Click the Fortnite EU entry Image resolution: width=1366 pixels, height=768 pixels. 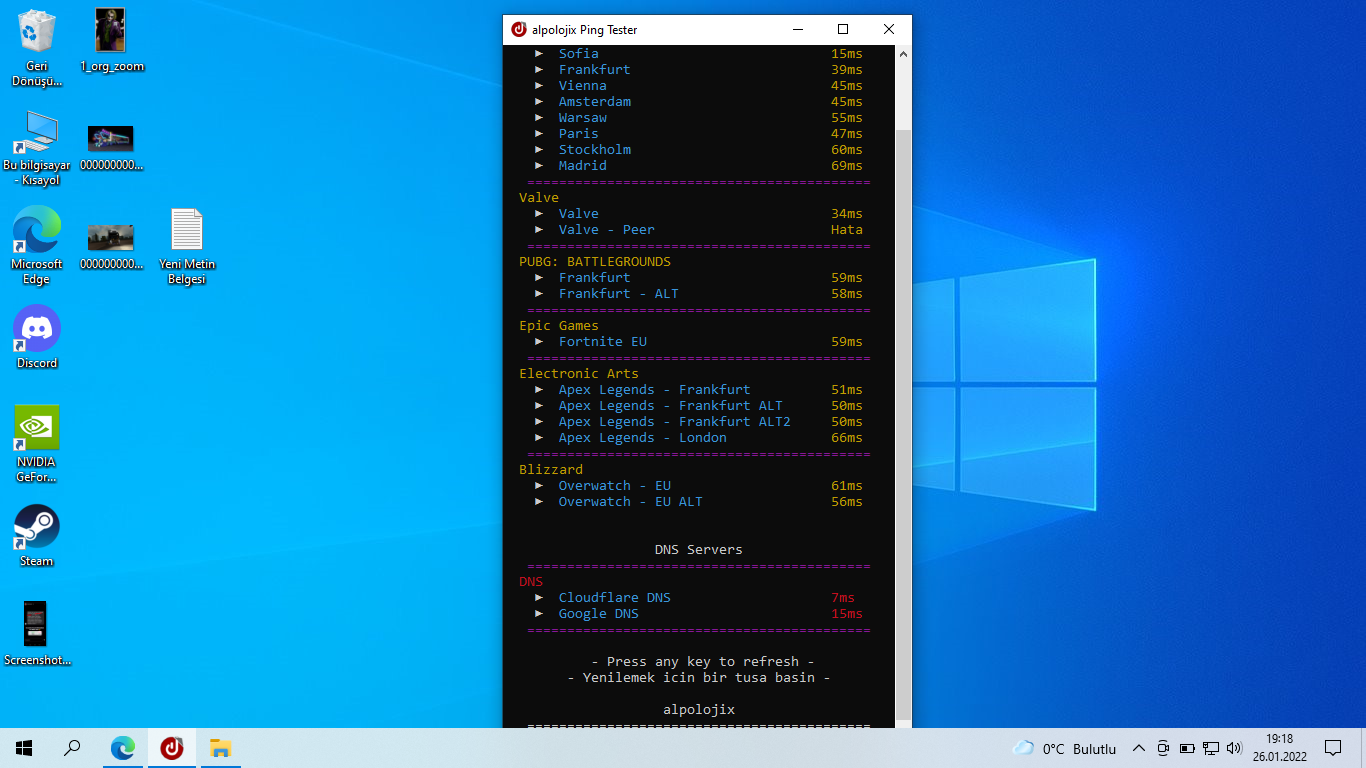[x=698, y=342]
